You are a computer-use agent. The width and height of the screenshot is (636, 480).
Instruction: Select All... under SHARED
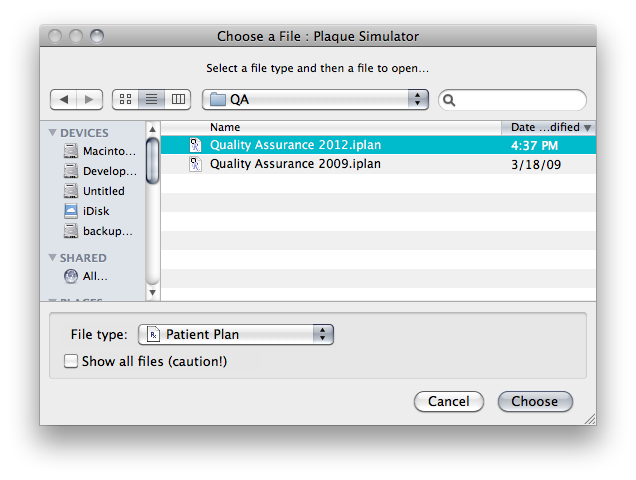(x=86, y=276)
